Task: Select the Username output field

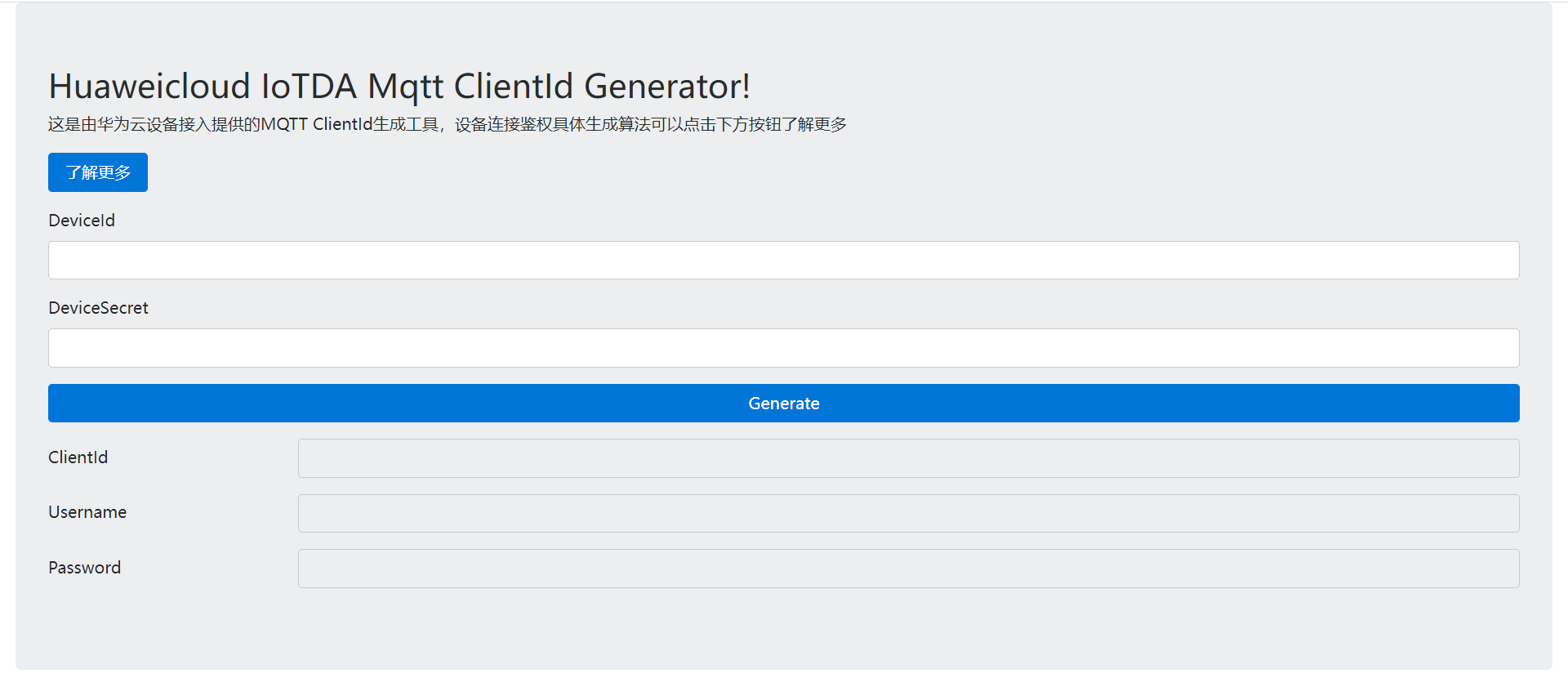Action: pos(909,514)
